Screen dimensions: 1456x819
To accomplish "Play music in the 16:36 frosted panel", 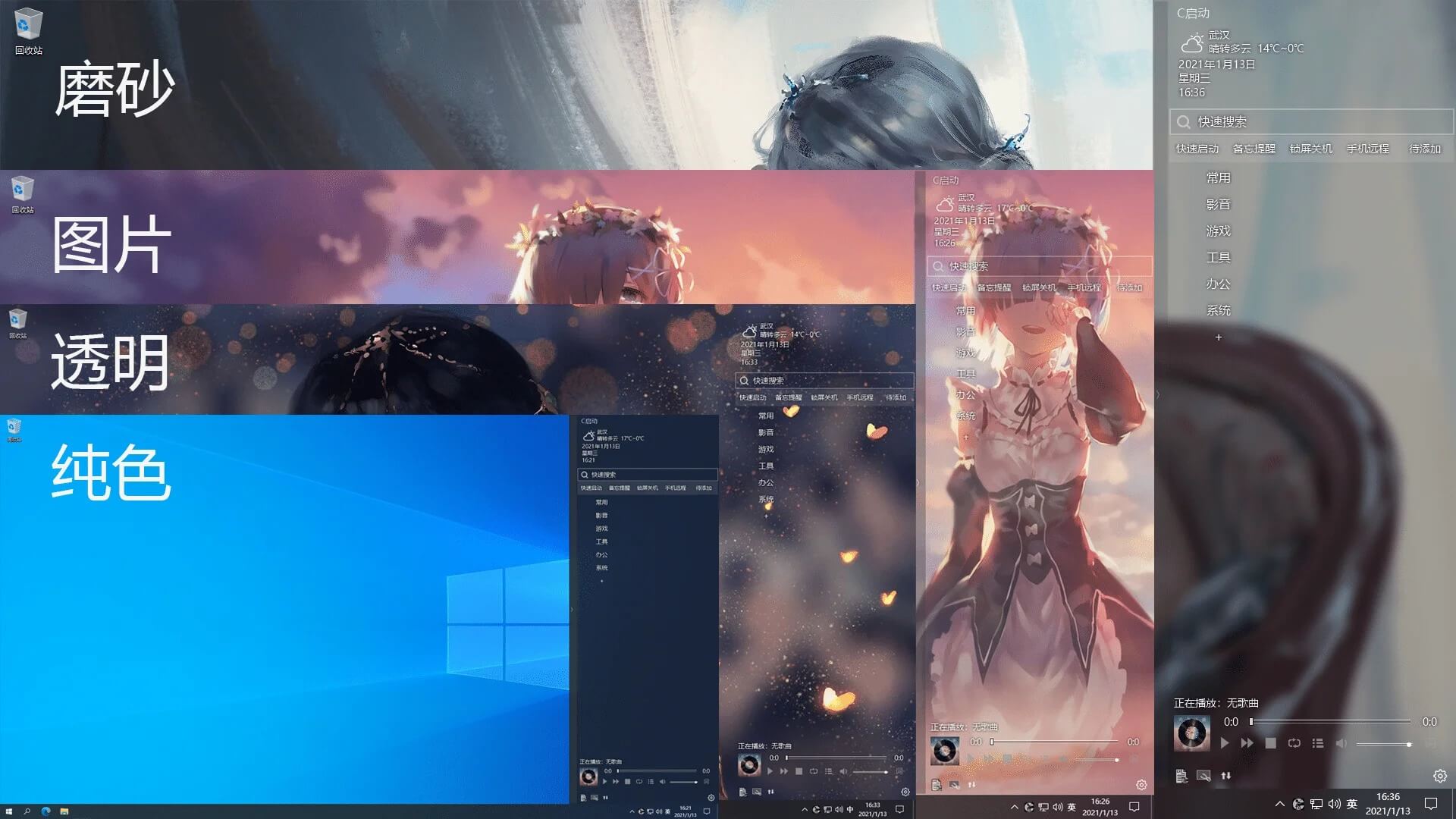I will (1224, 743).
